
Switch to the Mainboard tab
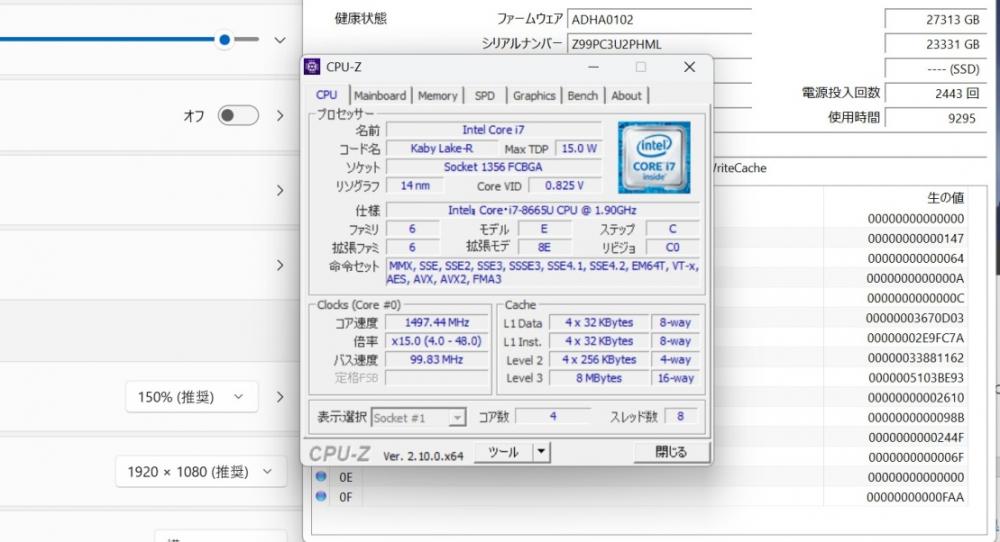(380, 96)
